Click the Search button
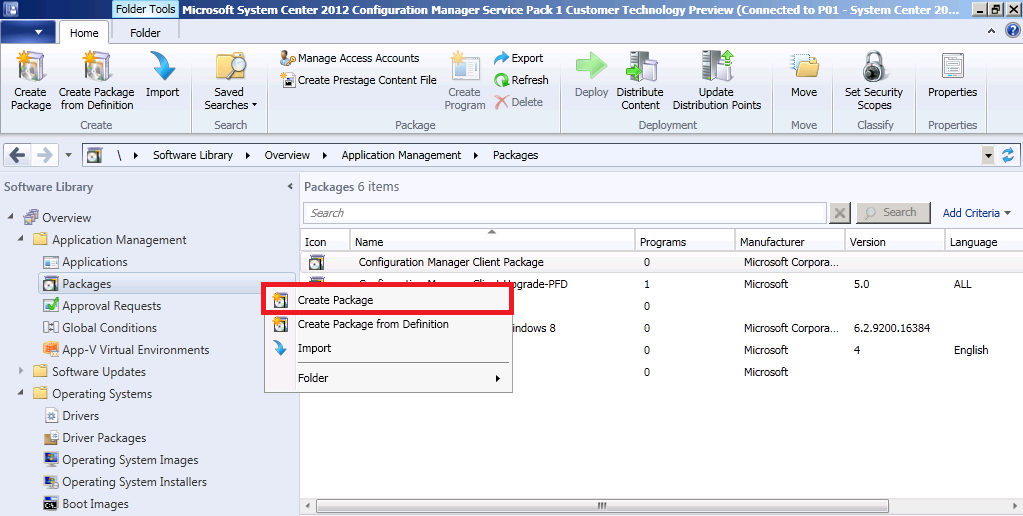 (x=893, y=213)
